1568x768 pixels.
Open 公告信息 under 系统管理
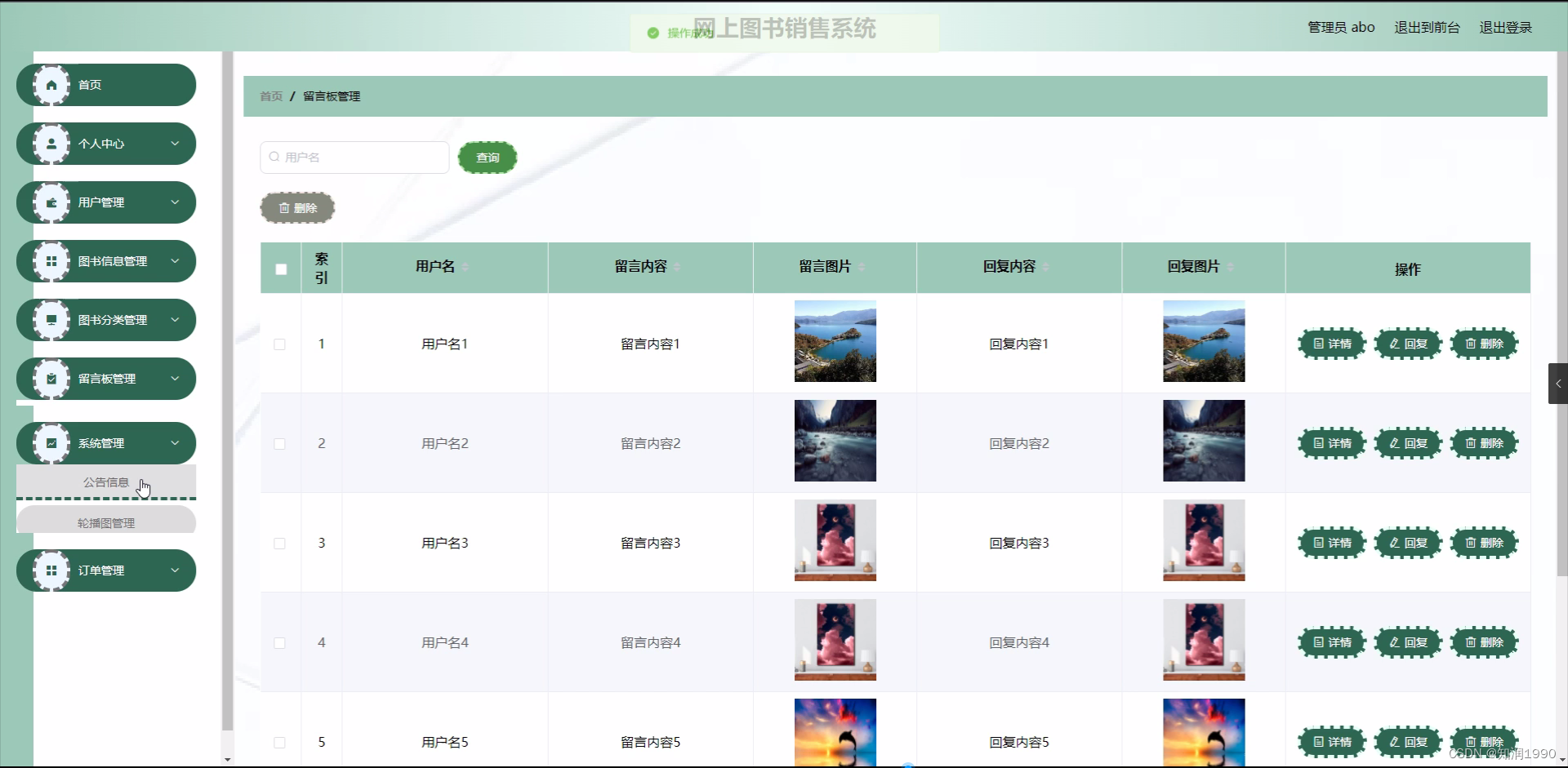click(x=106, y=482)
